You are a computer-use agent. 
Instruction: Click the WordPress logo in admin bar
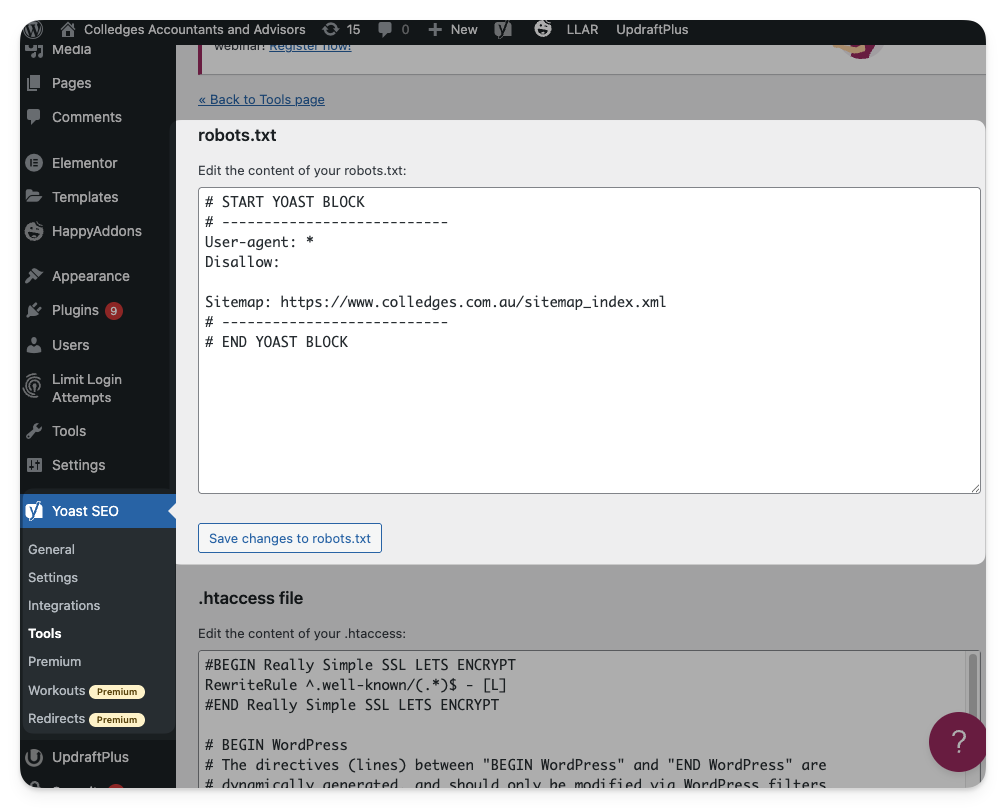[x=34, y=29]
